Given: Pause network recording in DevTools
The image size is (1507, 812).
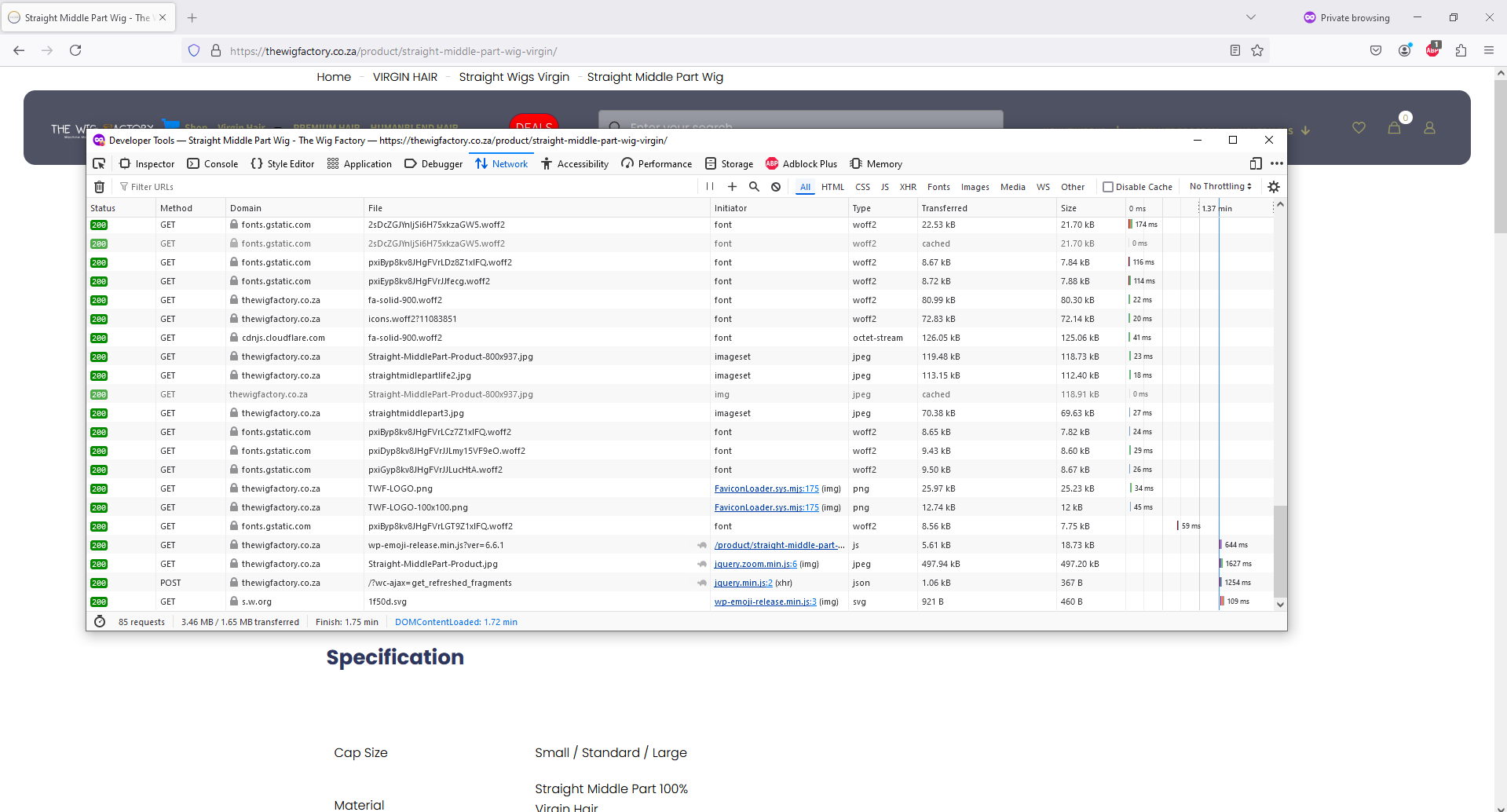Looking at the screenshot, I should tap(710, 187).
